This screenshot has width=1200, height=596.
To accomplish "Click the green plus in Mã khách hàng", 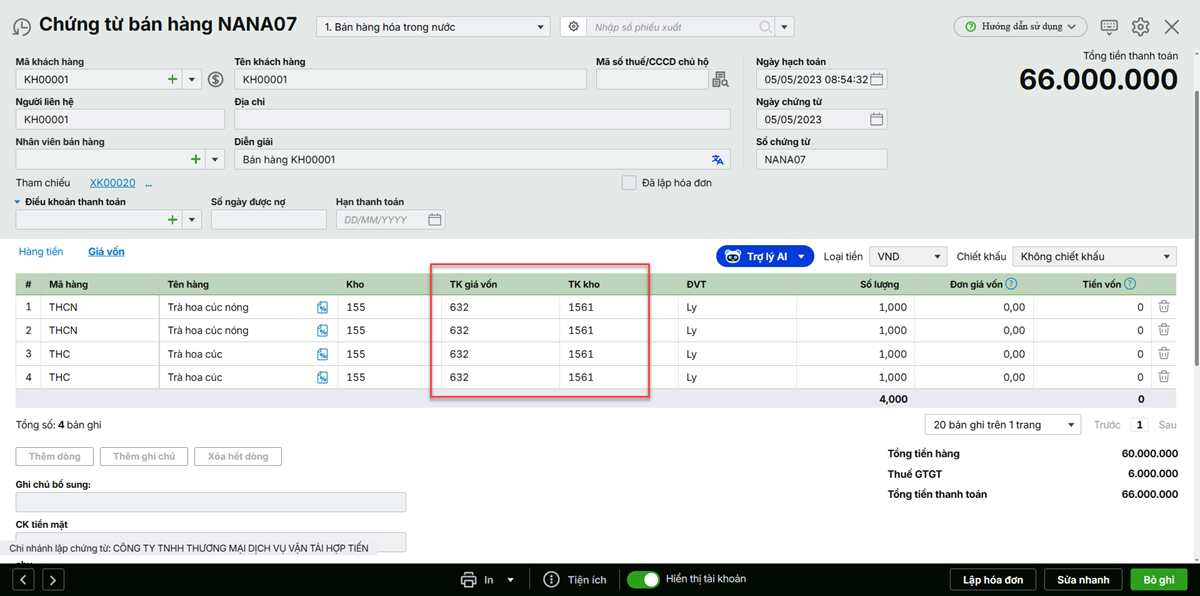I will tap(172, 80).
